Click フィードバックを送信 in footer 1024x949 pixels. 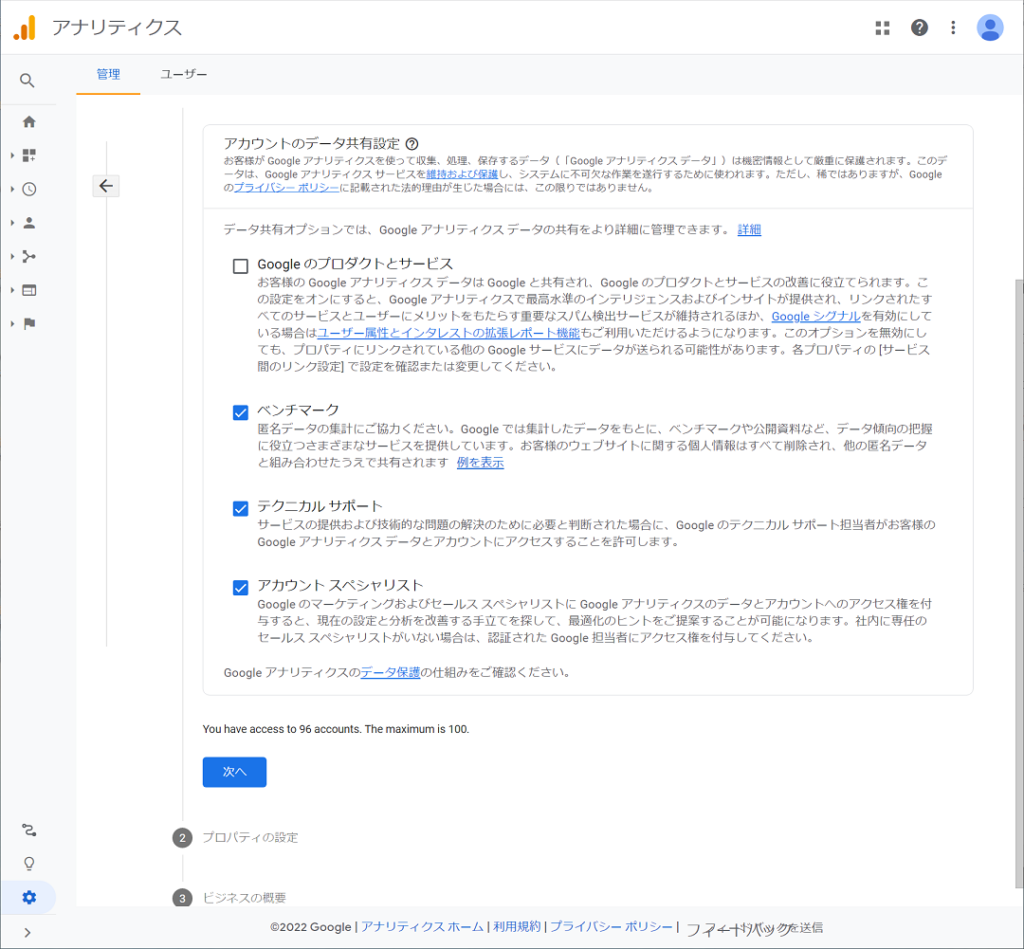(x=754, y=928)
